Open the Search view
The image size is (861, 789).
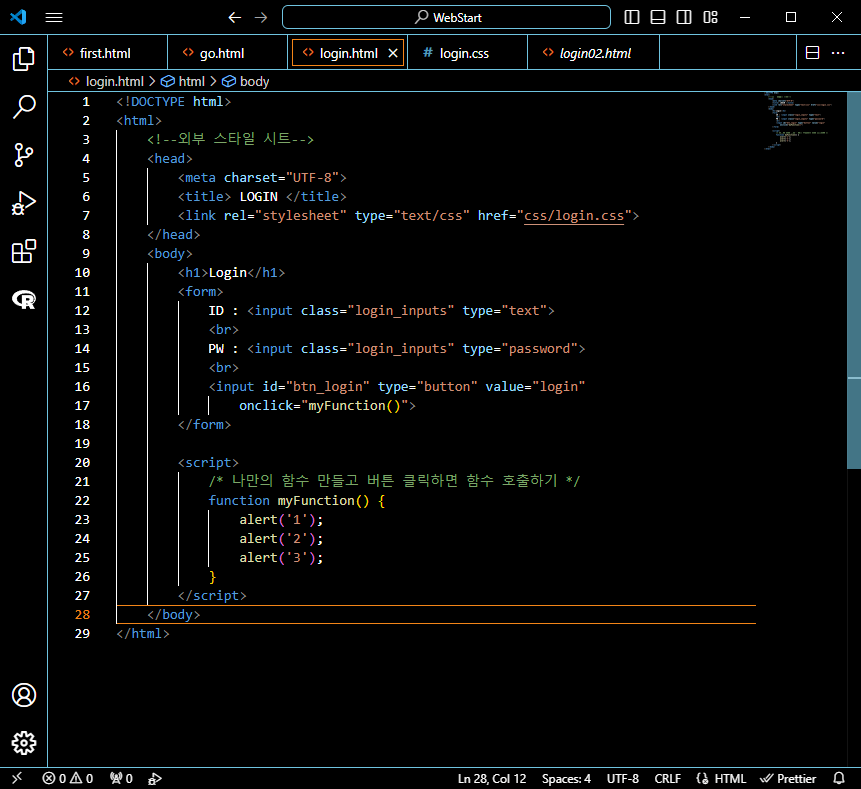click(x=24, y=107)
